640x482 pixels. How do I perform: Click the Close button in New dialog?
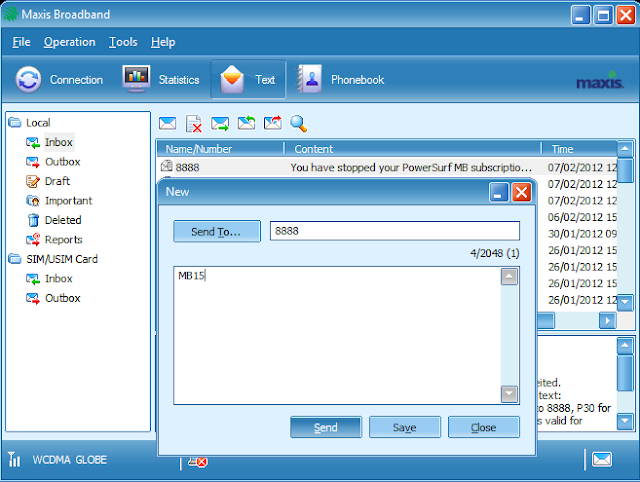pyautogui.click(x=484, y=427)
